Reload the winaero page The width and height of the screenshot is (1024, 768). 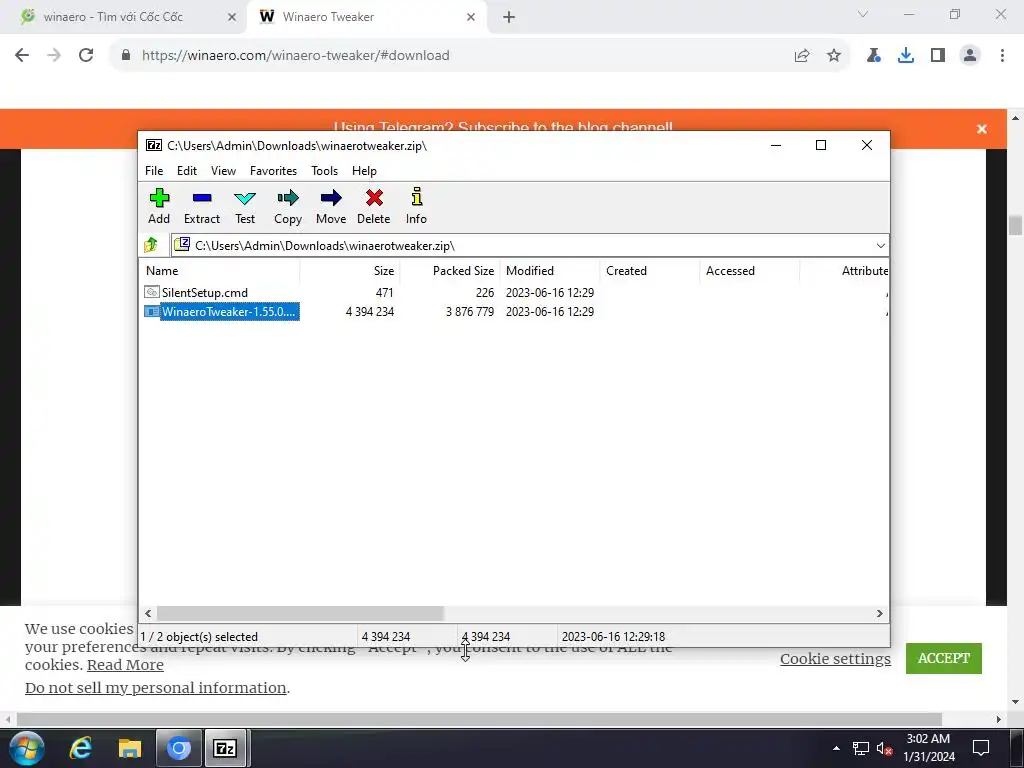pos(86,56)
